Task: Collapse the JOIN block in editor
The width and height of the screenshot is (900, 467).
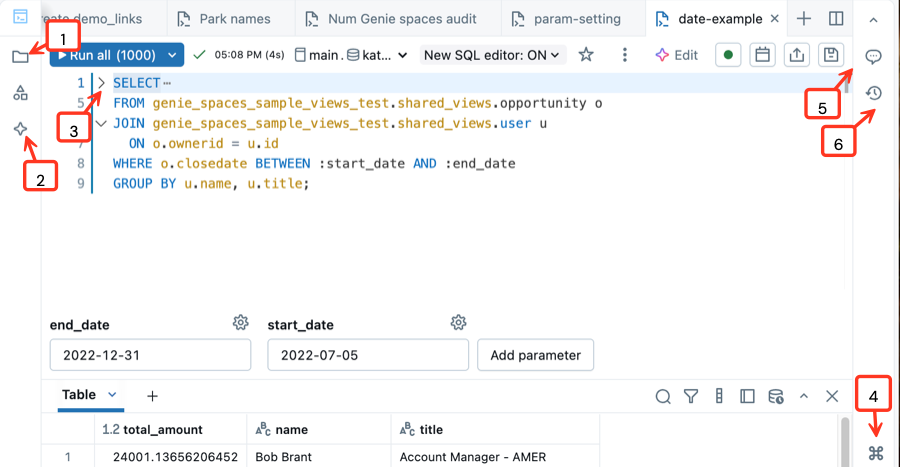Action: pyautogui.click(x=100, y=123)
